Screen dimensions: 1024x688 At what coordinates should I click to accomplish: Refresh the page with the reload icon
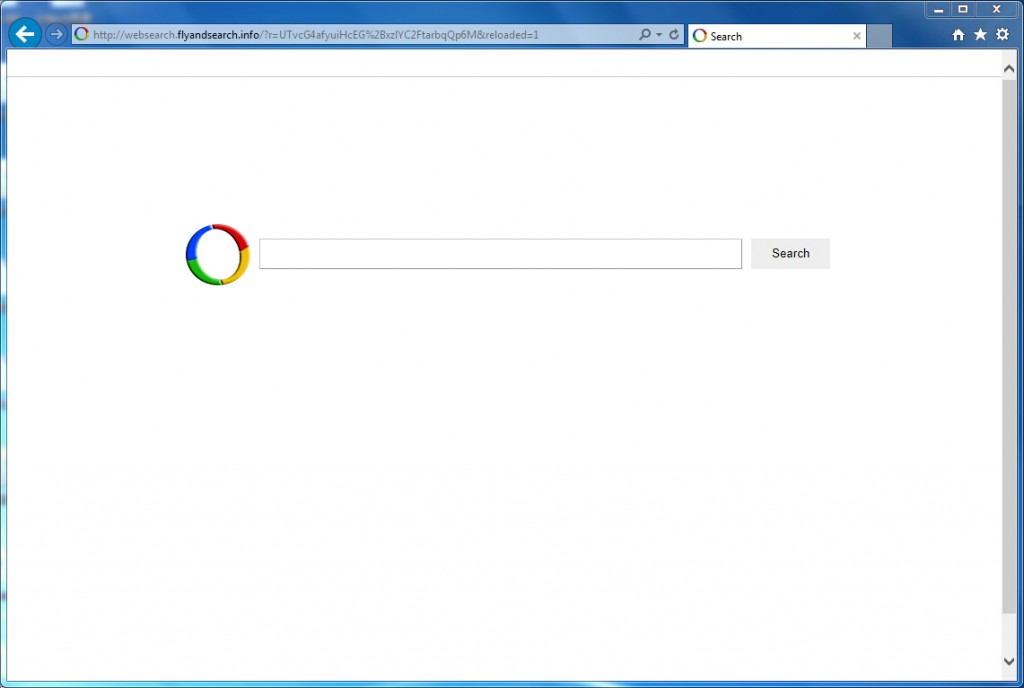(x=674, y=34)
